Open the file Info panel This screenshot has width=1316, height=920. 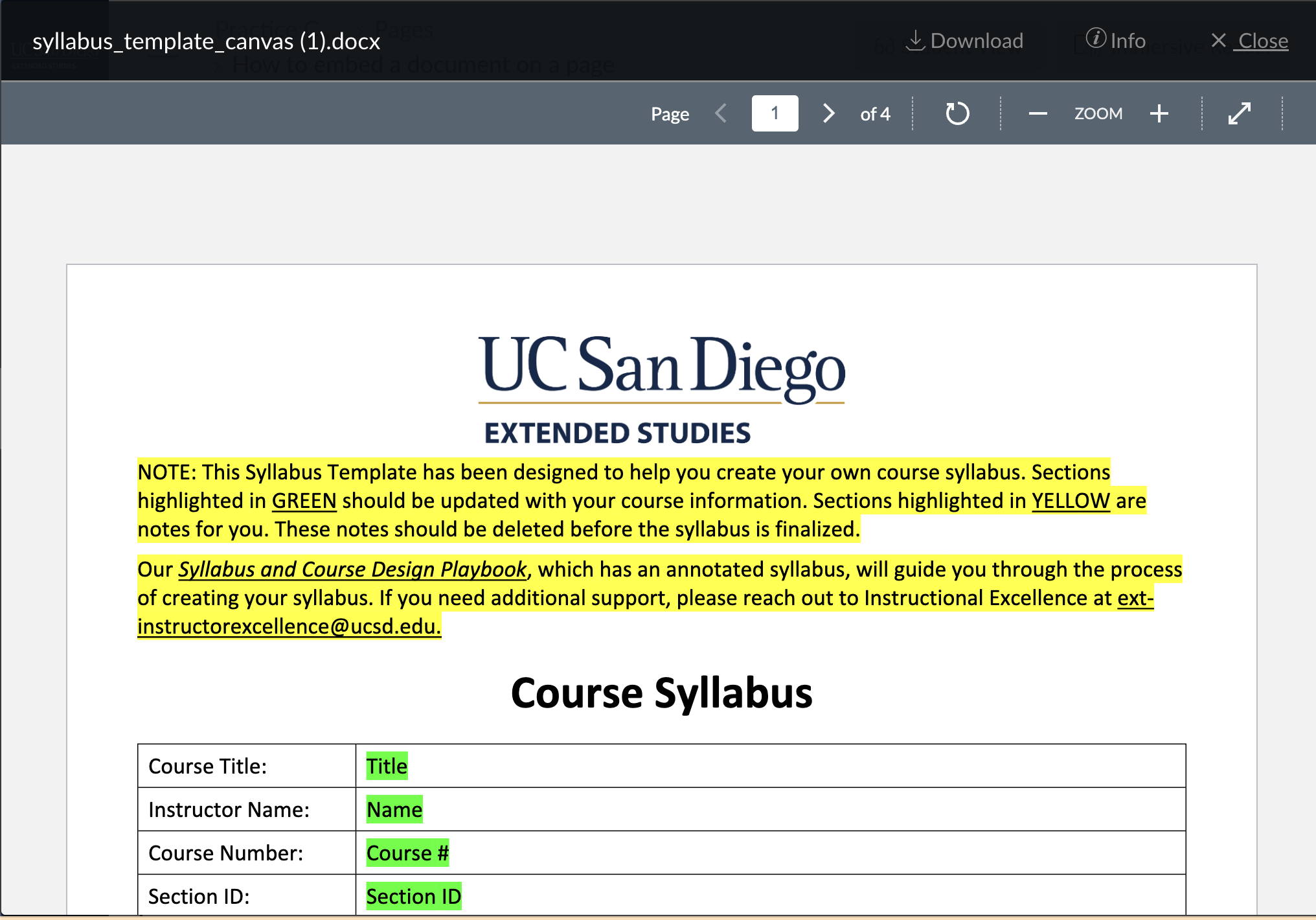click(x=1115, y=40)
